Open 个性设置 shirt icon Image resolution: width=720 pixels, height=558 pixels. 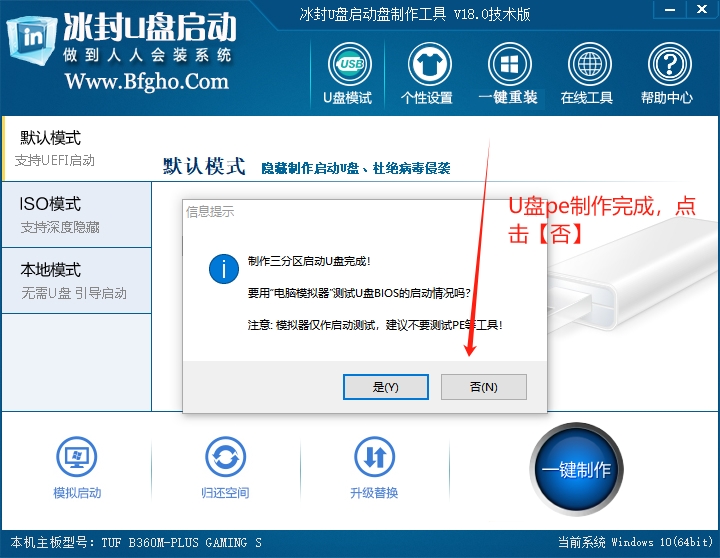click(427, 67)
